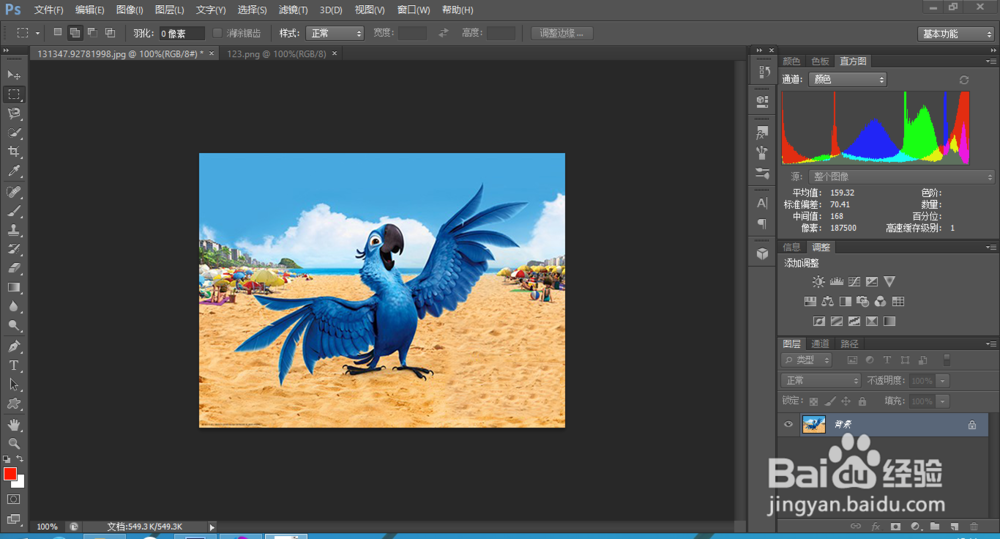Open the 样式 style dropdown
The width and height of the screenshot is (1000, 539).
[x=334, y=33]
